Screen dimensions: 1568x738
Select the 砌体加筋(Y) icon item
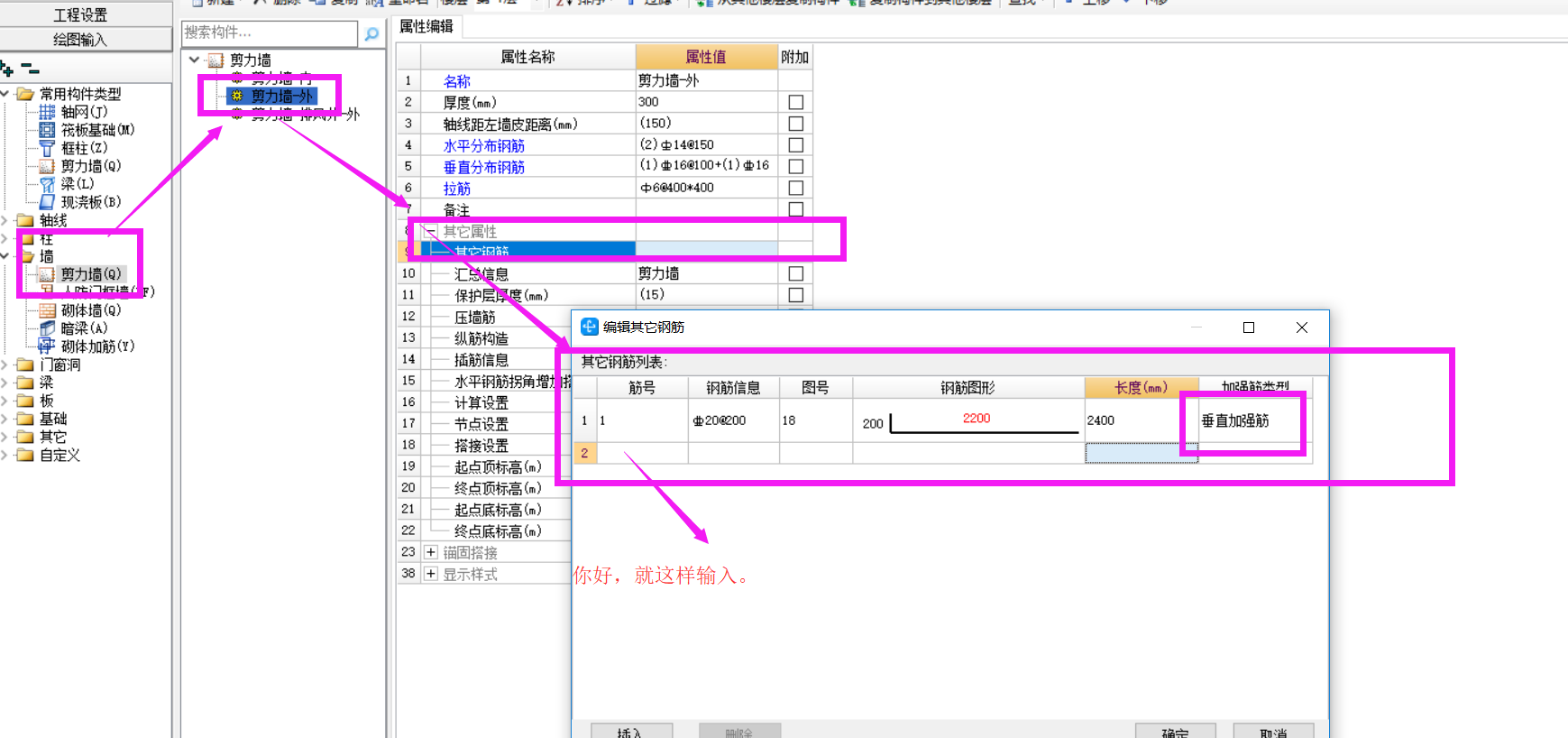click(47, 346)
